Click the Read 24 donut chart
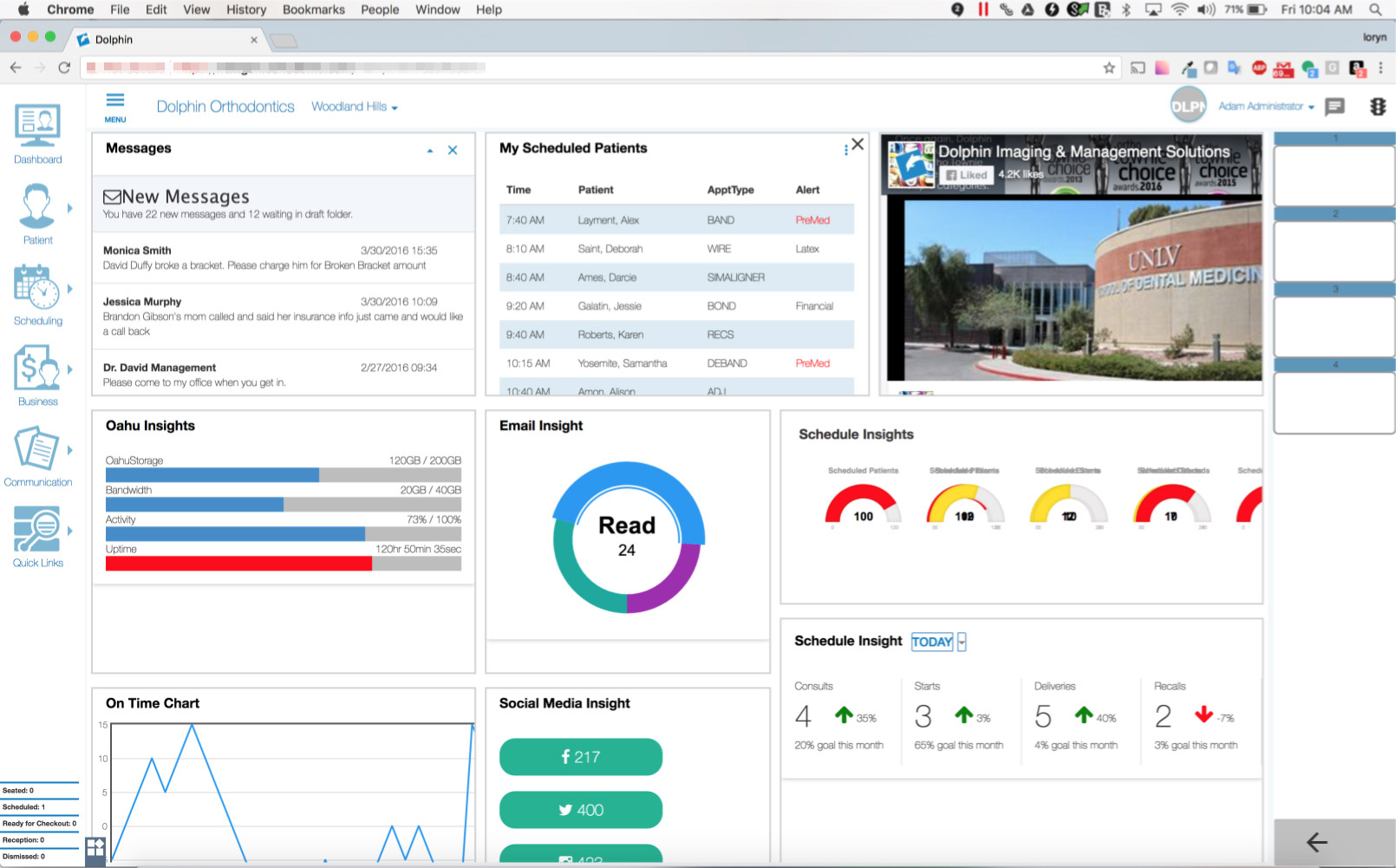The image size is (1396, 868). coord(629,538)
